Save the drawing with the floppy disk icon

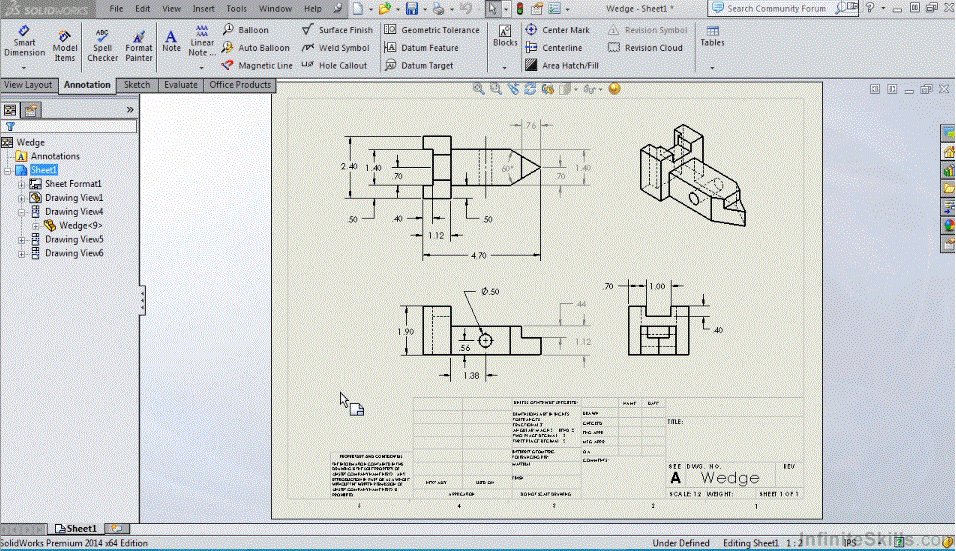(x=412, y=9)
